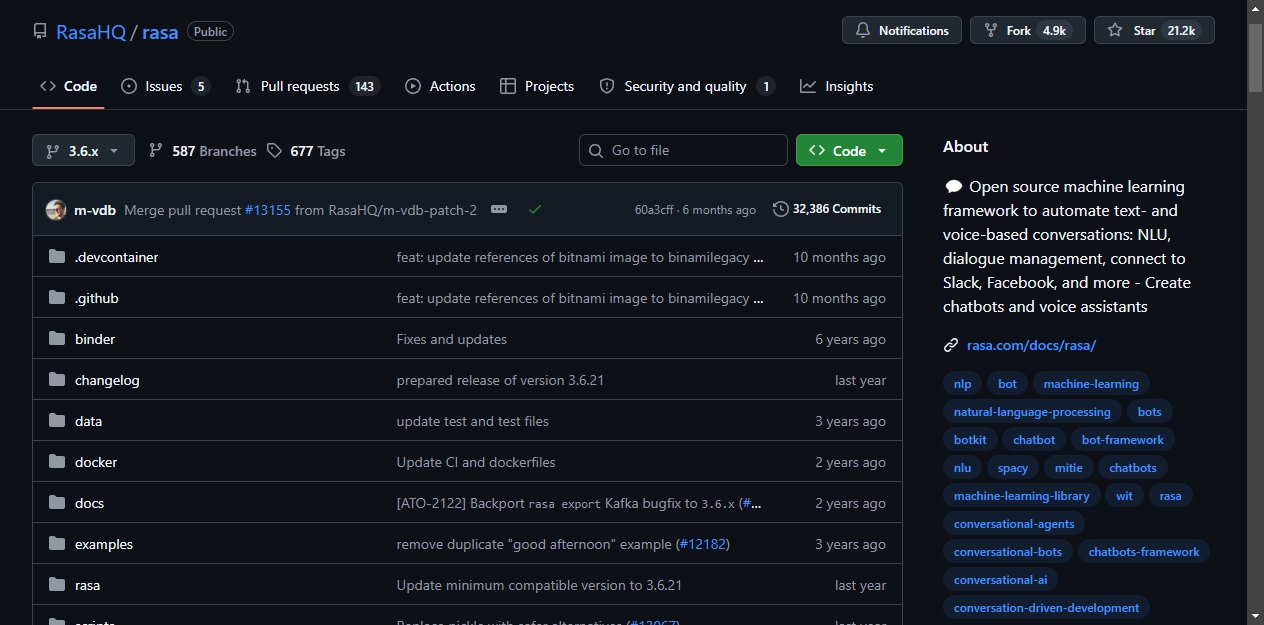The height and width of the screenshot is (625, 1264).
Task: Open pull request #13155 link
Action: click(x=268, y=210)
